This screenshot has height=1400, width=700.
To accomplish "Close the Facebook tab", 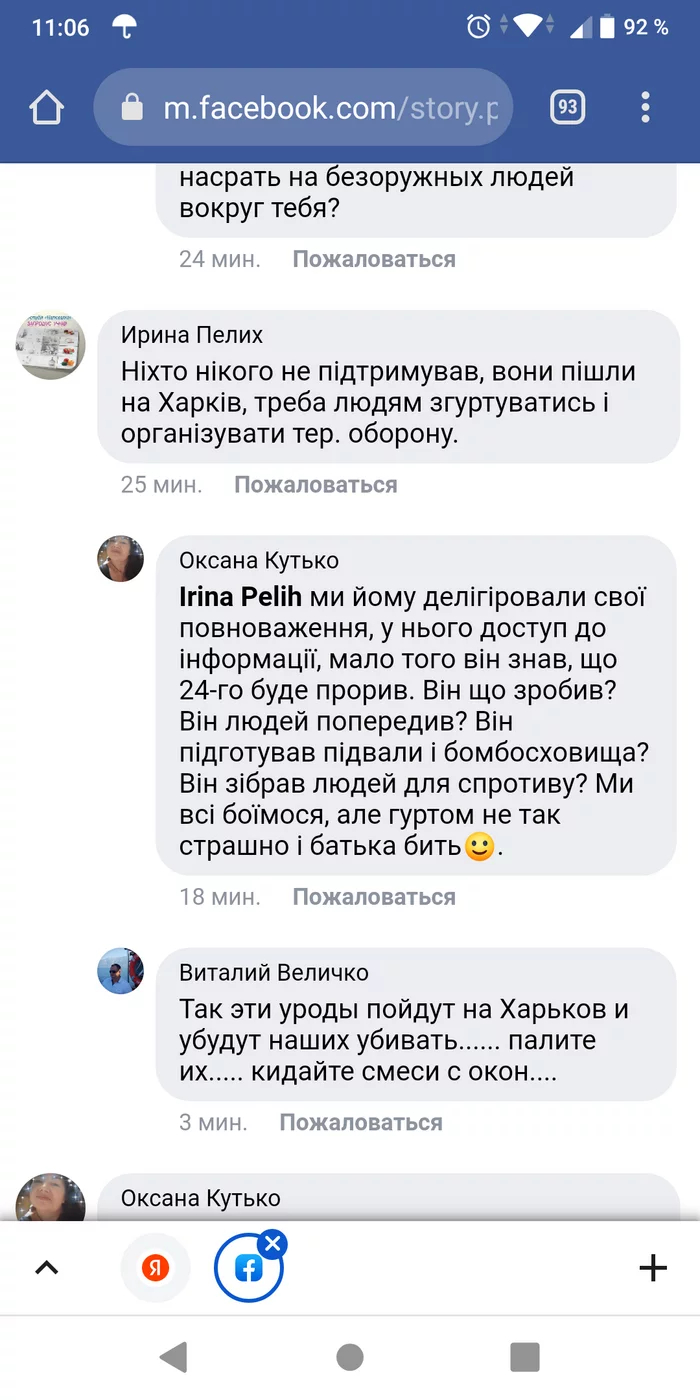I will [272, 1244].
